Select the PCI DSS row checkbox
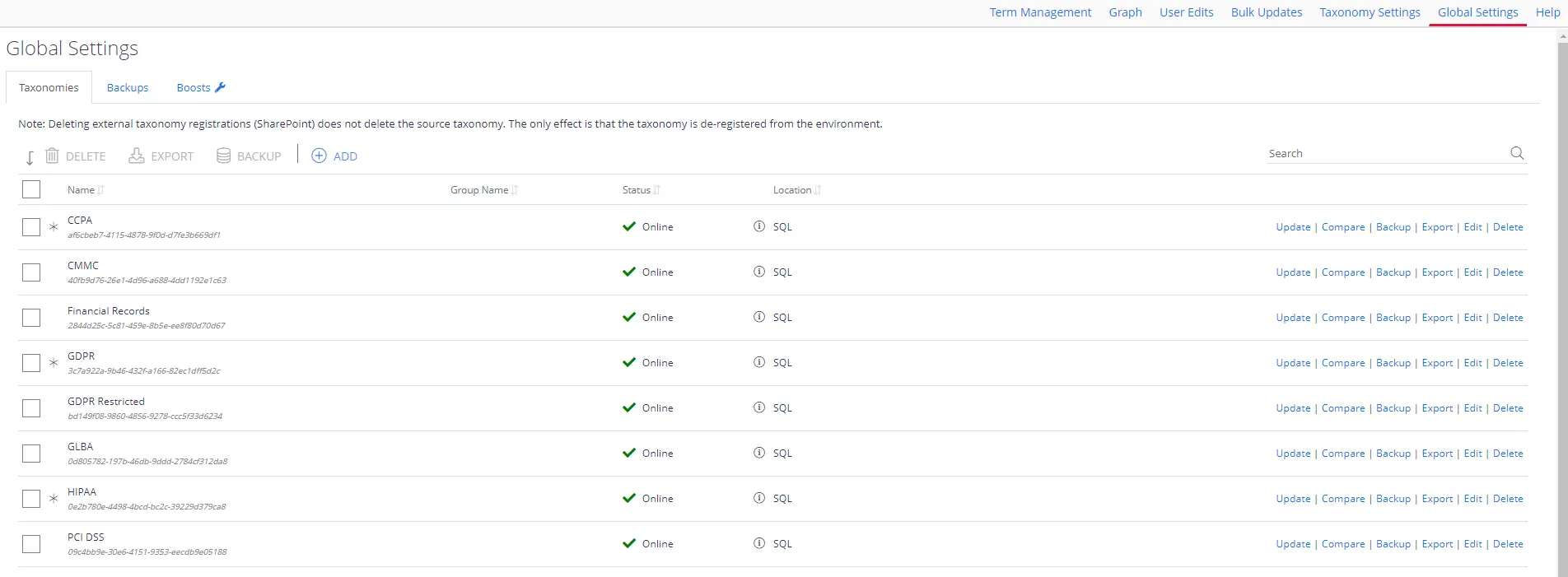Screen dimensions: 1568x577 tap(31, 544)
